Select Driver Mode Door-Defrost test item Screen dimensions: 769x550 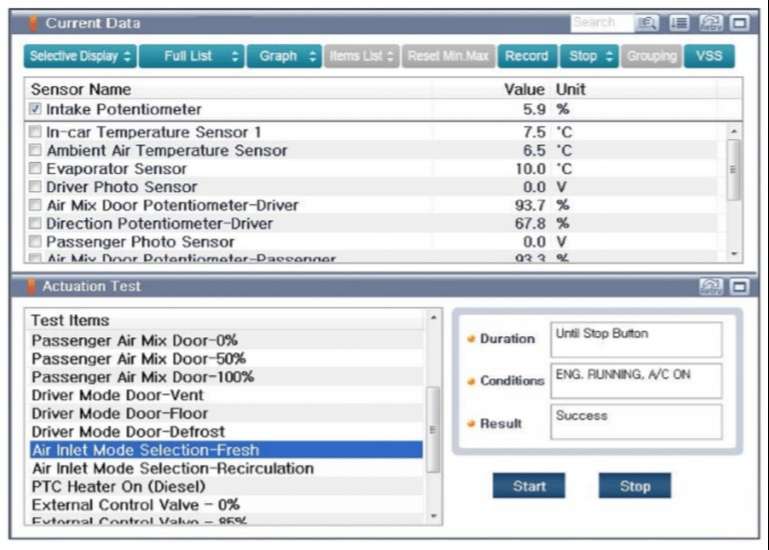pyautogui.click(x=226, y=432)
